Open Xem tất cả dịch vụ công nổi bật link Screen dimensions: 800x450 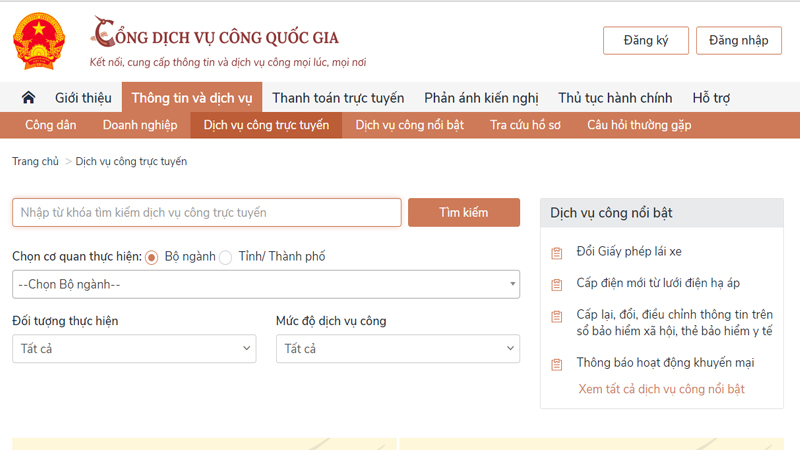click(x=661, y=389)
